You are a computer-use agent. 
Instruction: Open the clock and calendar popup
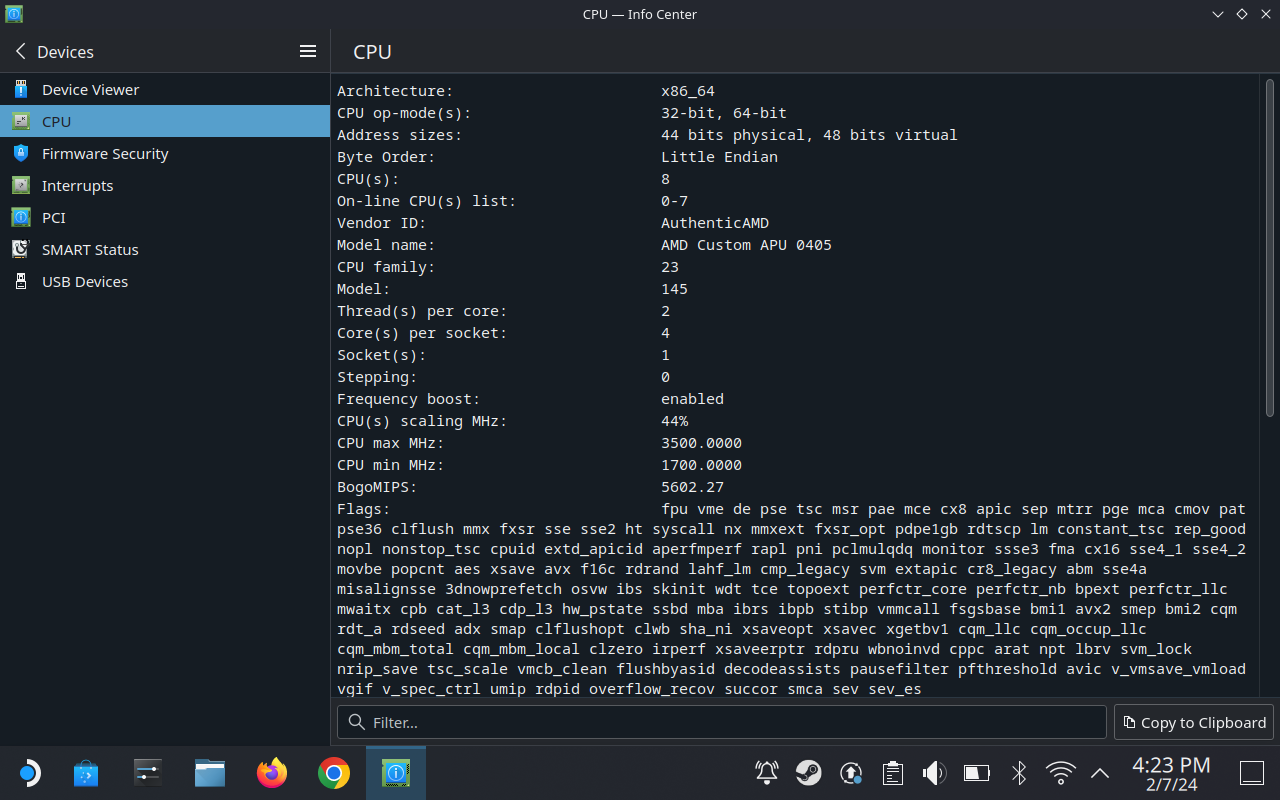click(x=1171, y=773)
